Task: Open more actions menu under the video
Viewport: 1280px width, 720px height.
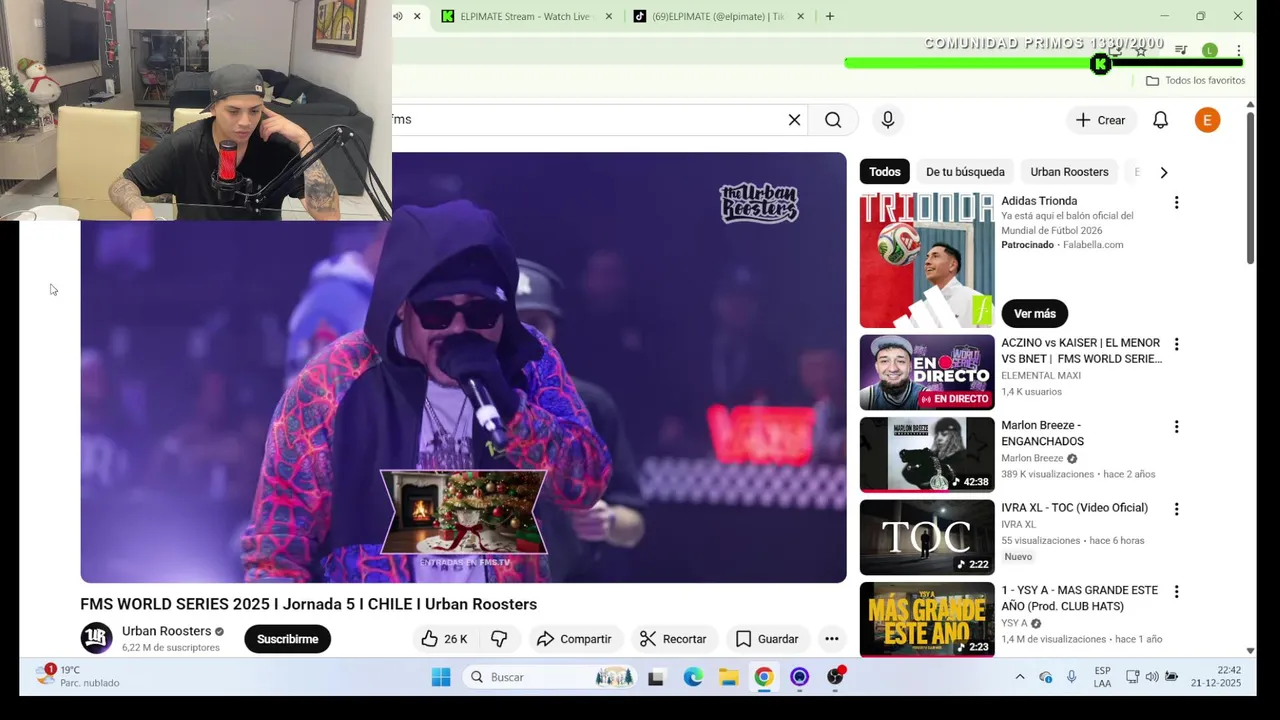Action: click(831, 639)
